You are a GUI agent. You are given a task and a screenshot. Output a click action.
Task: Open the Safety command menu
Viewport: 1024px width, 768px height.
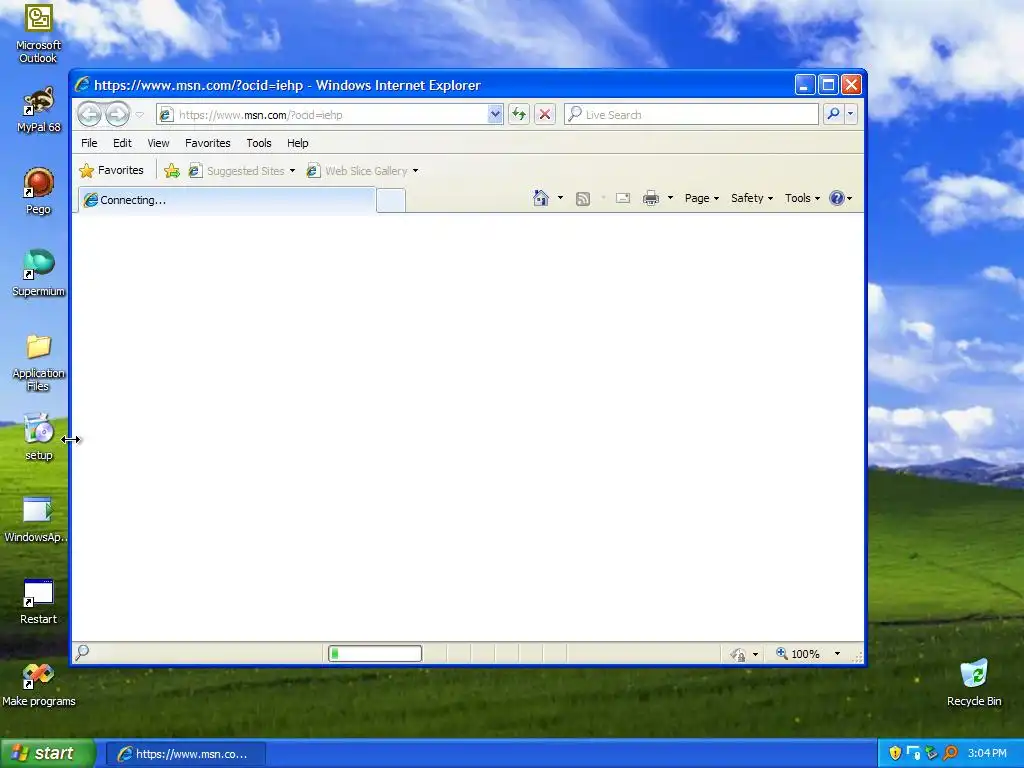coord(752,198)
